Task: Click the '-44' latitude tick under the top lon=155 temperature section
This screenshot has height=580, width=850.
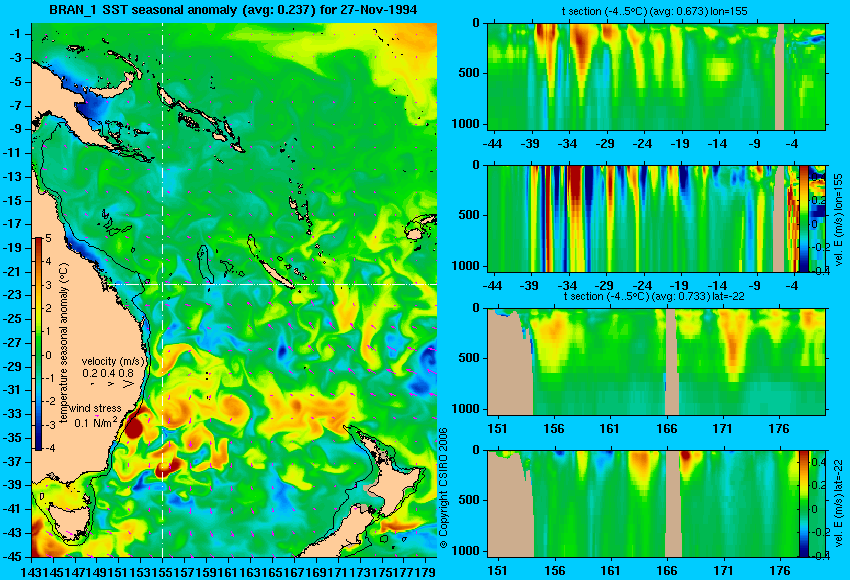Action: point(492,144)
